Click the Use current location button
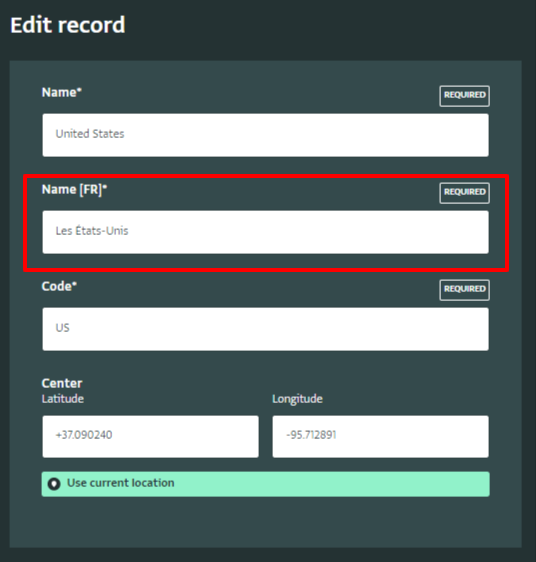Screen dimensions: 536x562 pos(265,484)
